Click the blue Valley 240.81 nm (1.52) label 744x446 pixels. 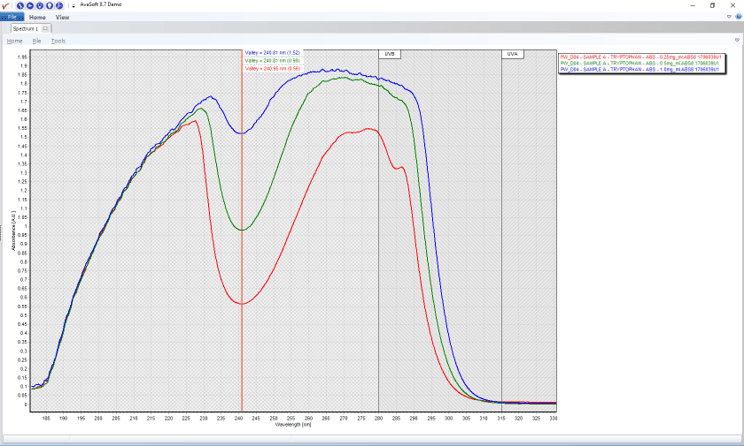coord(272,53)
